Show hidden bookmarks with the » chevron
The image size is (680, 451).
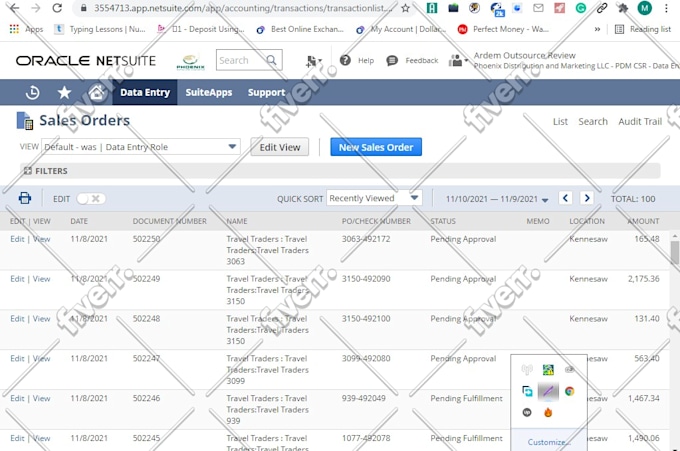point(597,29)
